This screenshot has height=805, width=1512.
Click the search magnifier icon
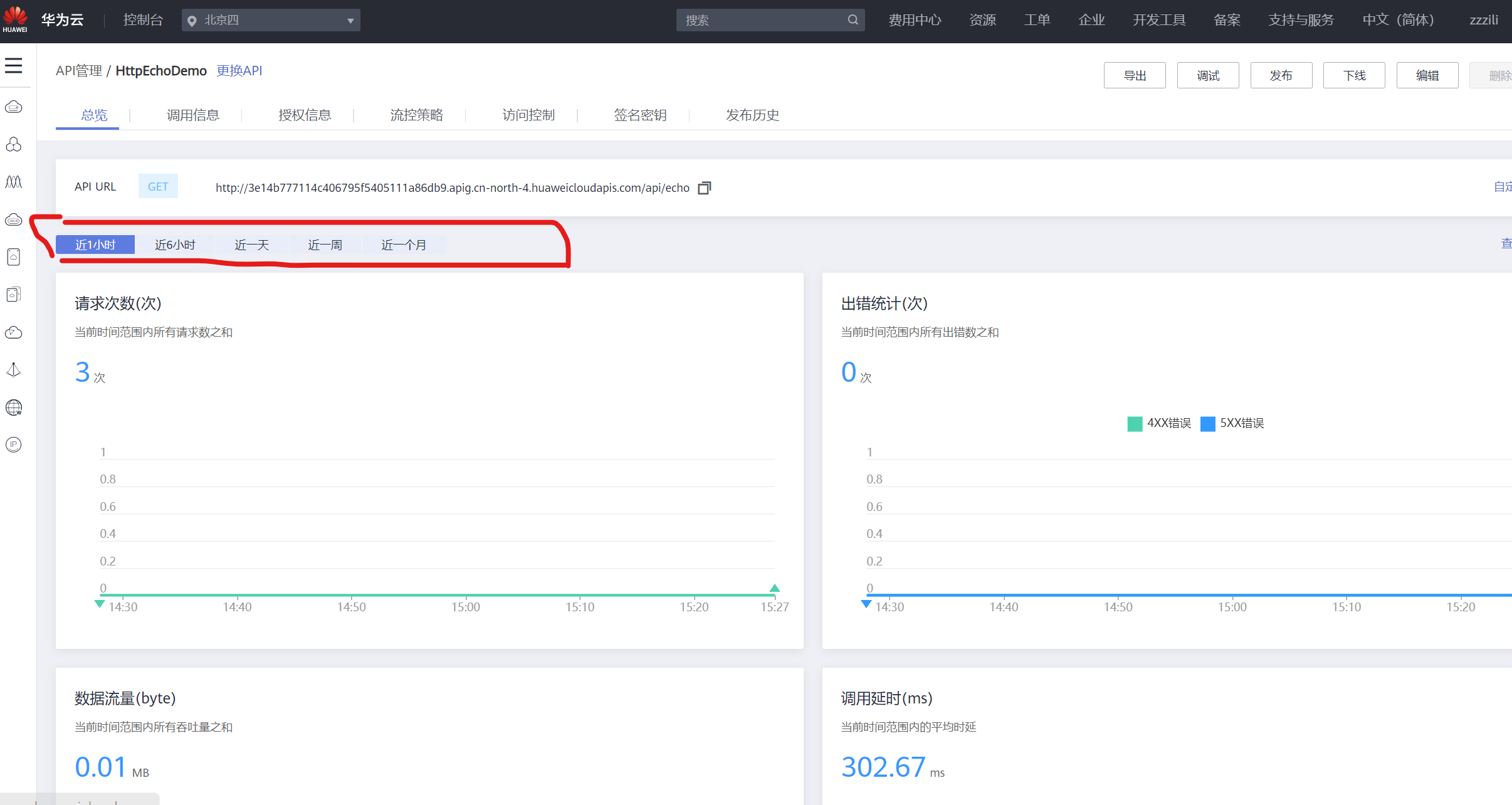click(853, 20)
